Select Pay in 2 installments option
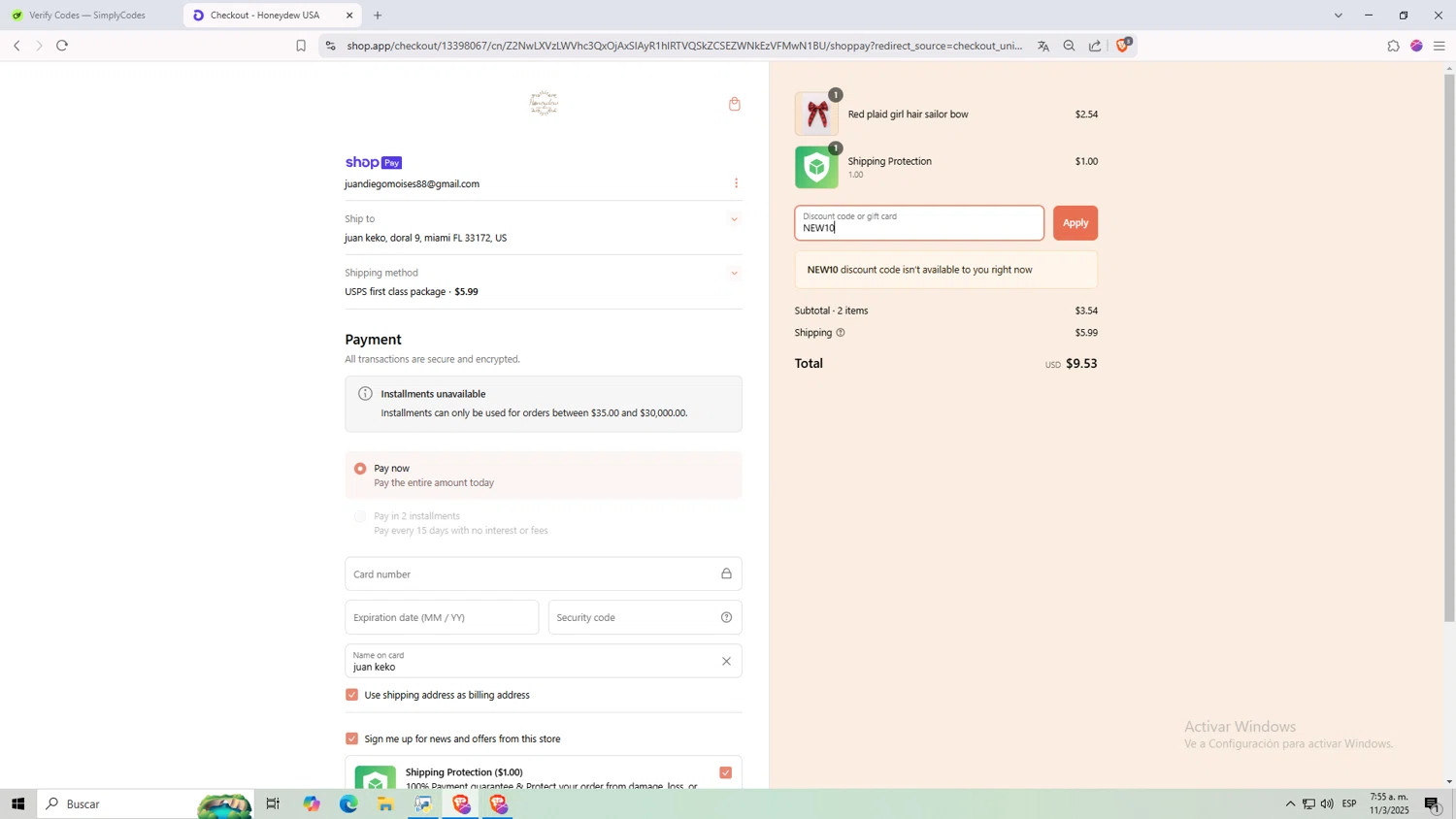The height and width of the screenshot is (819, 1456). (360, 516)
